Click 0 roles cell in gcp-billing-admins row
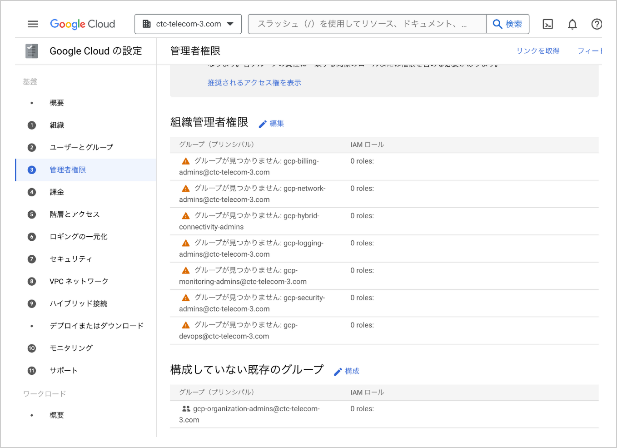The width and height of the screenshot is (617, 448). click(x=362, y=161)
